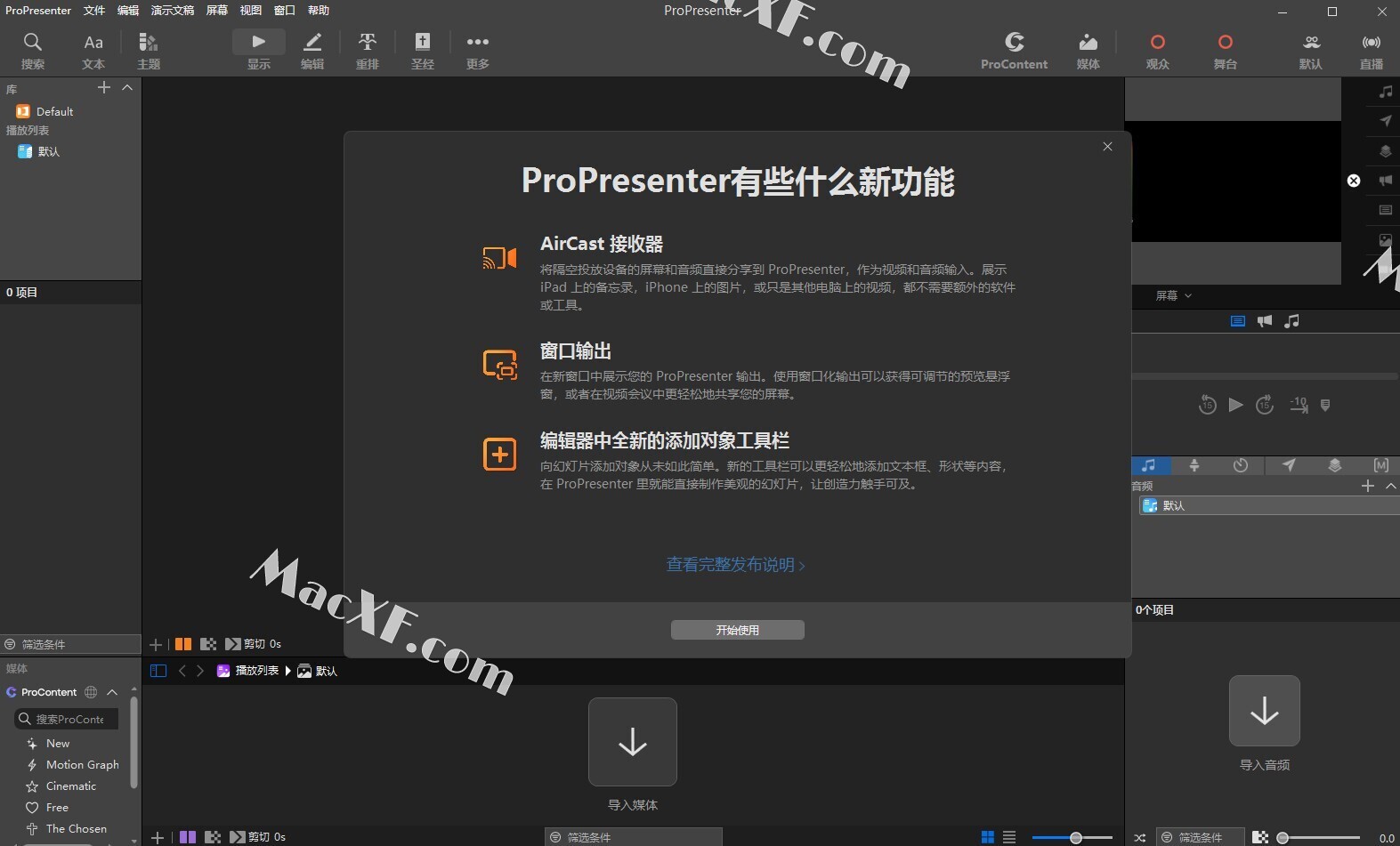Clear all layers with X button
This screenshot has width=1400, height=846.
tap(1354, 181)
